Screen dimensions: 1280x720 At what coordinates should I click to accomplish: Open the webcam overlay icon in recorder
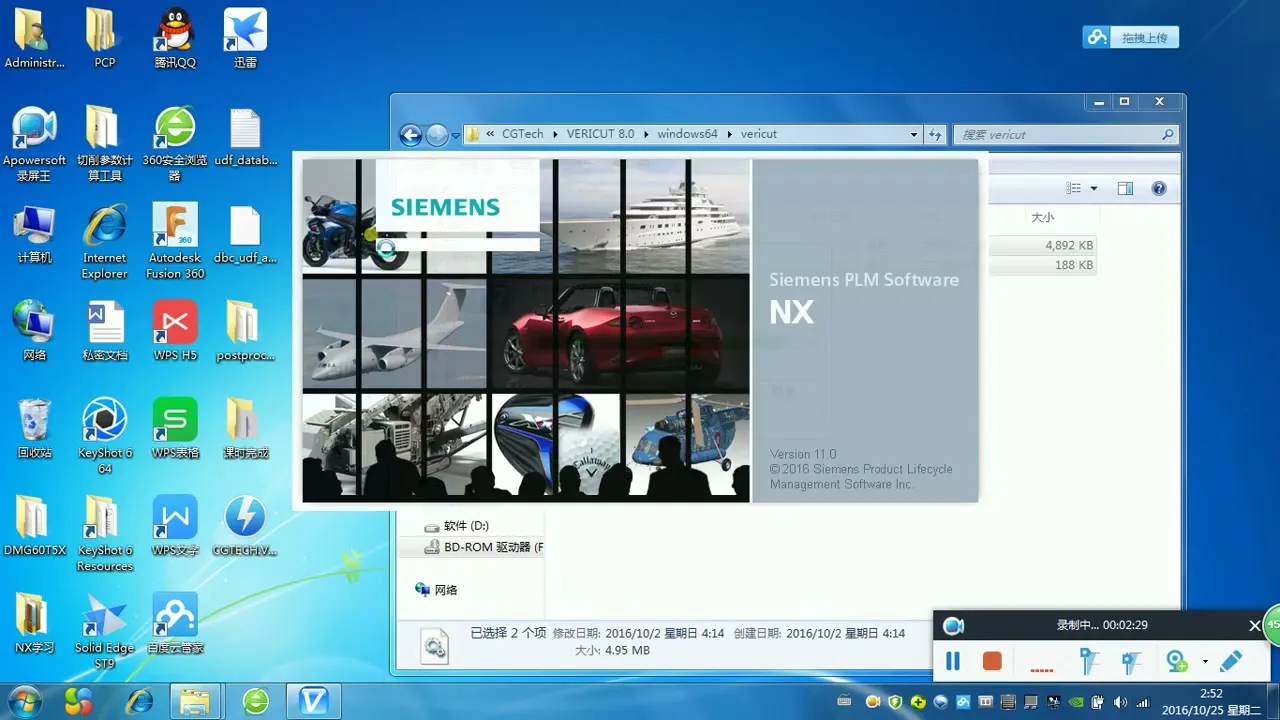coord(1177,661)
